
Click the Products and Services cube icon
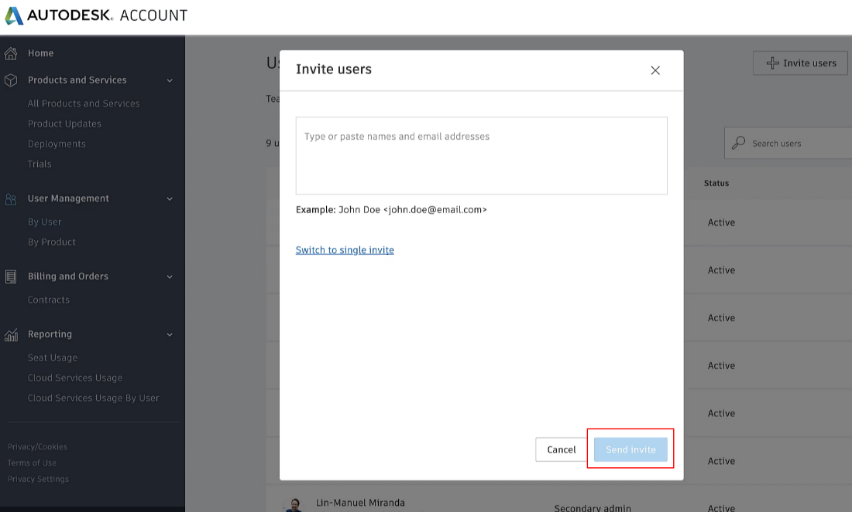point(11,80)
